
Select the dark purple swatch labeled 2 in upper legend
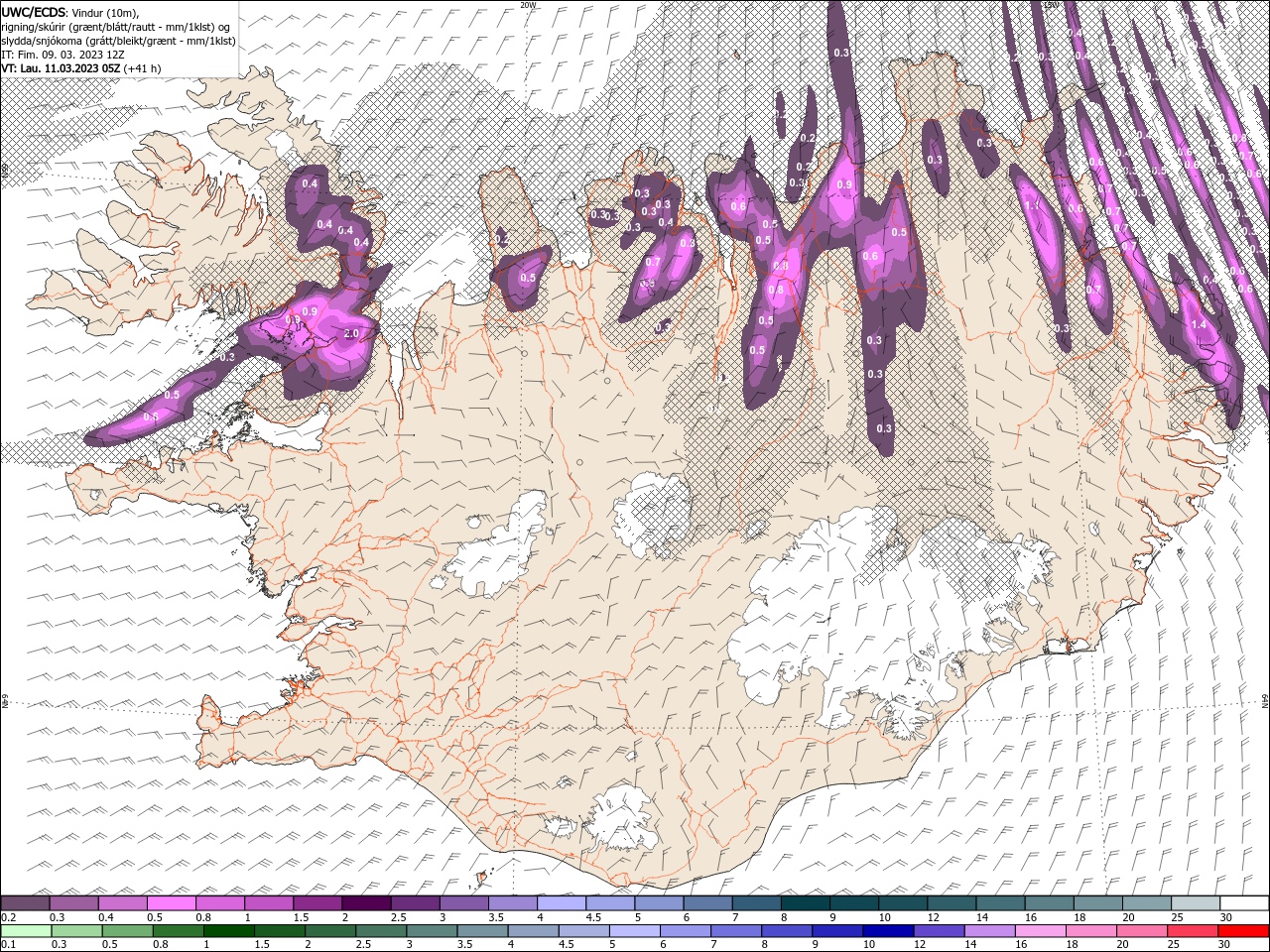pyautogui.click(x=366, y=902)
